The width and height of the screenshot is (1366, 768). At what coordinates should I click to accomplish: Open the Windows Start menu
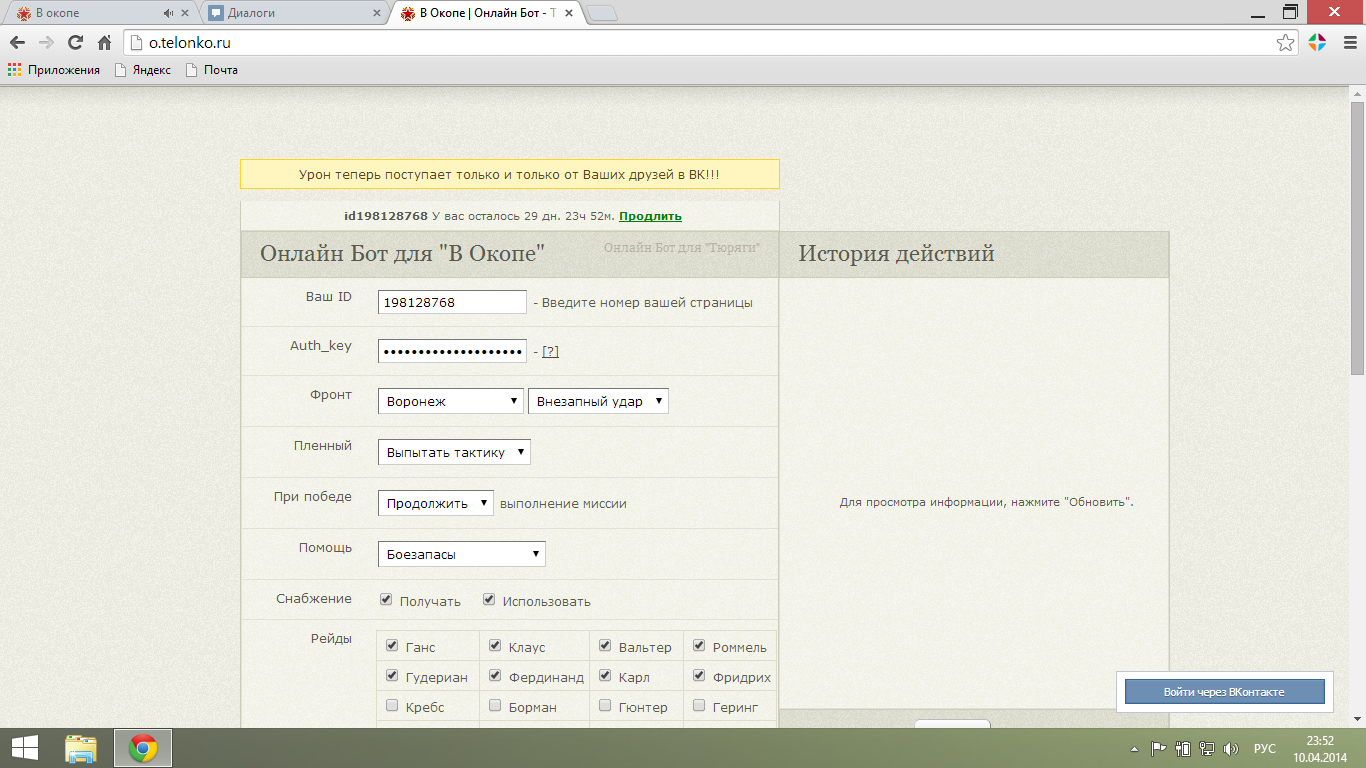point(24,747)
